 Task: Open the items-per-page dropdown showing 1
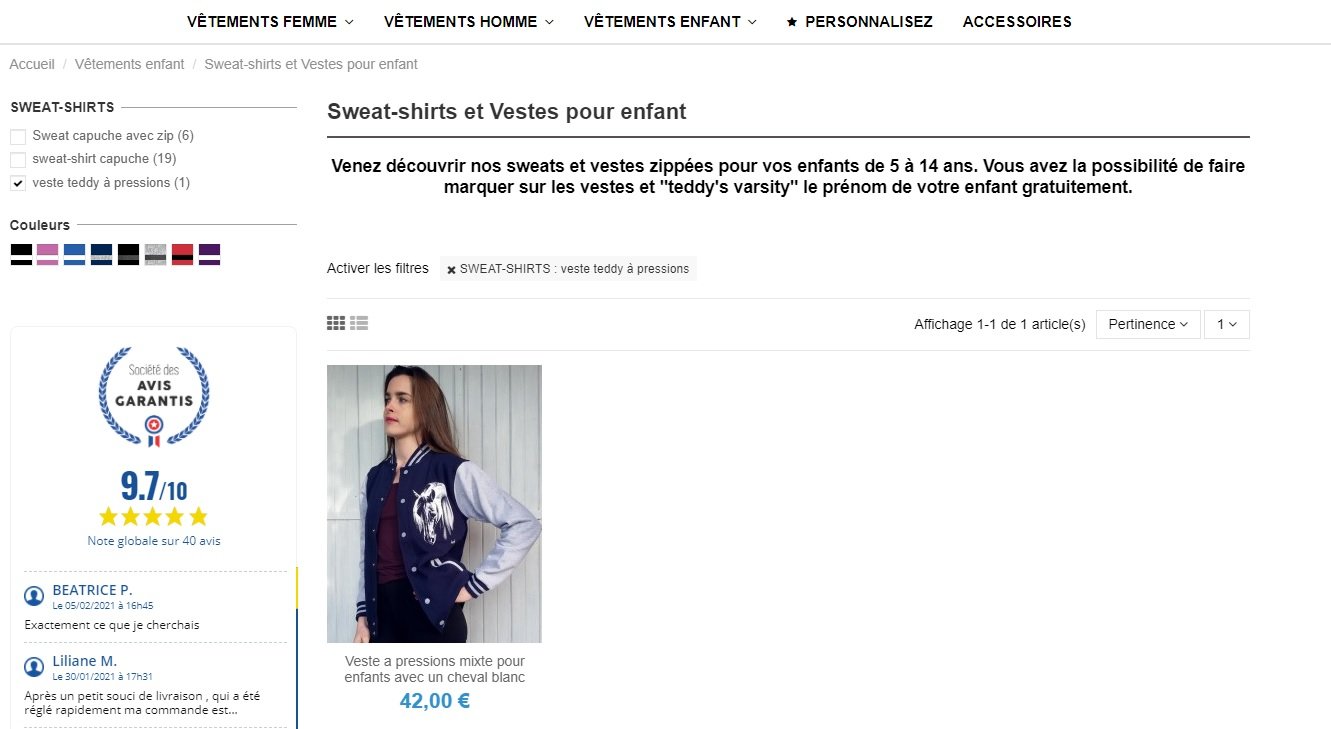point(1227,324)
